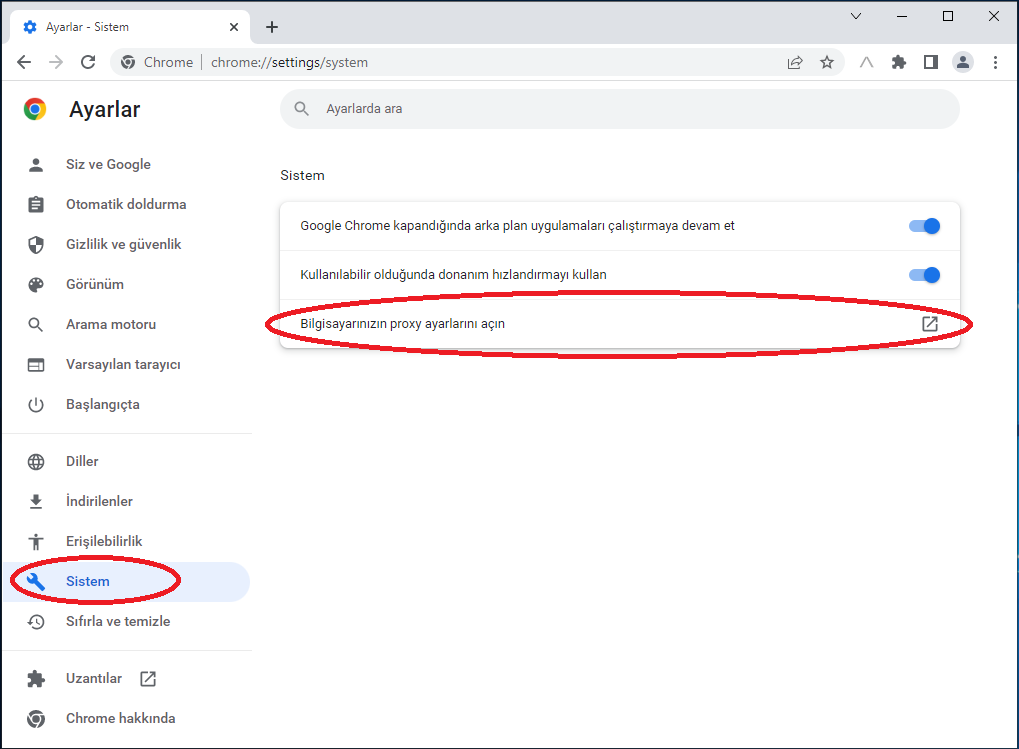The image size is (1019, 749).
Task: Open the Extensions puzzle icon in toolbar
Action: [899, 62]
